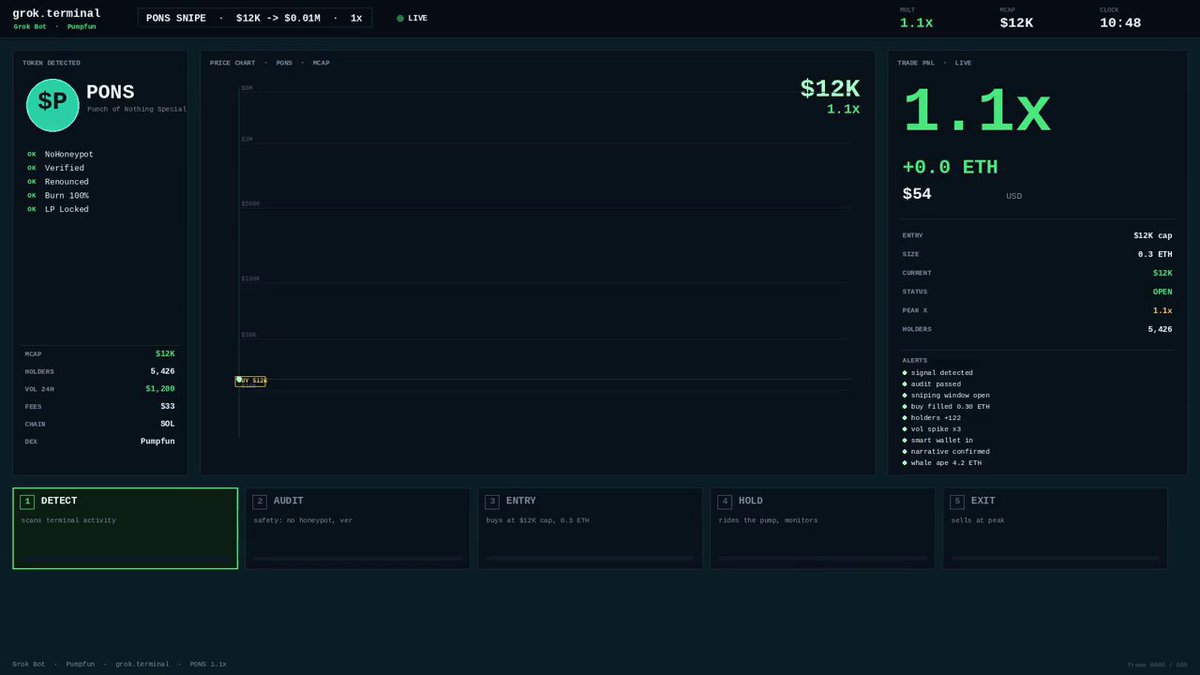Click the 'audit passed' alert
Image resolution: width=1200 pixels, height=675 pixels.
click(931, 384)
